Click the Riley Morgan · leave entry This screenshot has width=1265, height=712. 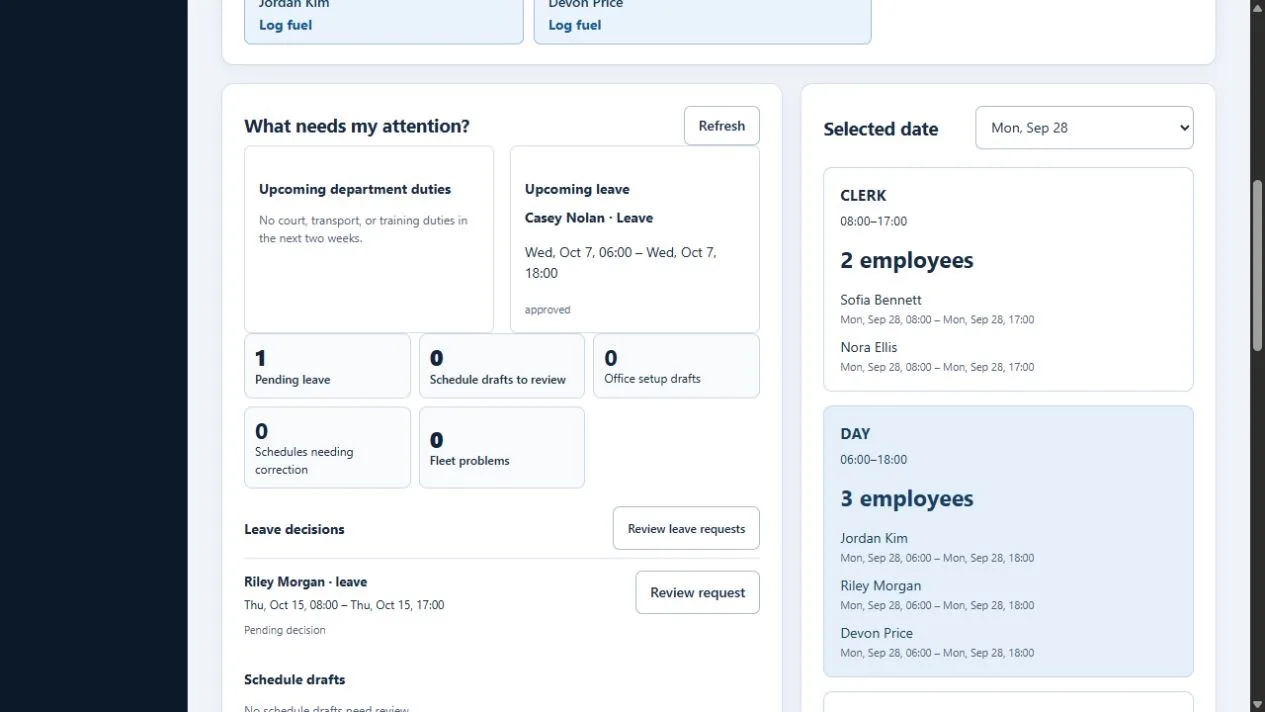tap(305, 582)
